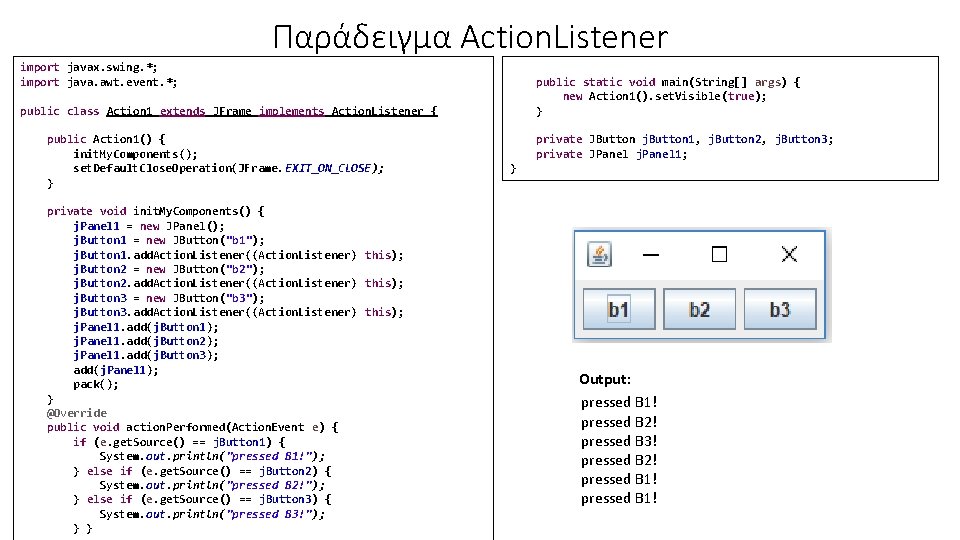Click the 'jButton2.addActionListener' line
Viewport: 960px width, 540px height.
[x=238, y=283]
